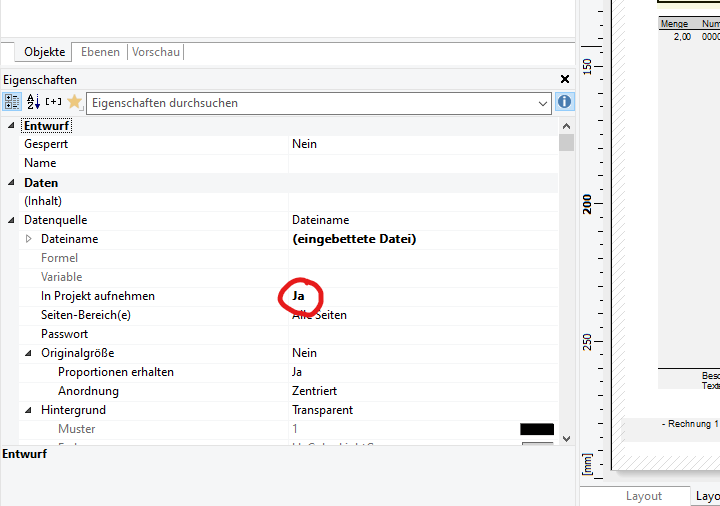Select the Muster property row
Screen dimensions: 720x506
(x=288, y=429)
